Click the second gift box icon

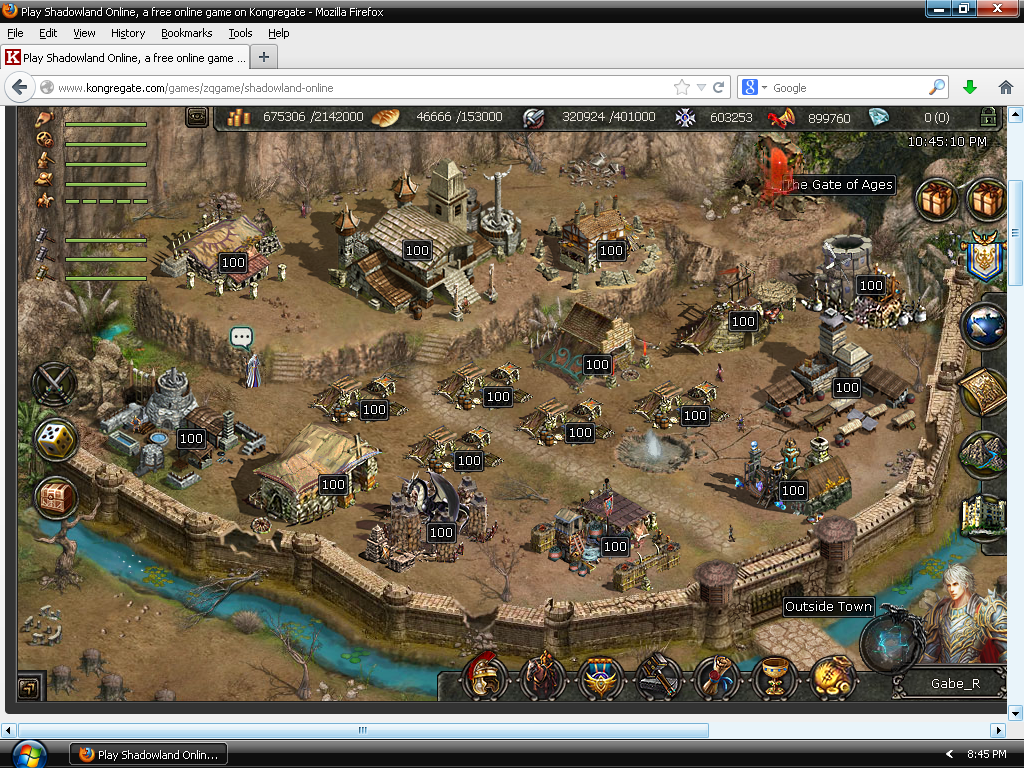point(985,199)
